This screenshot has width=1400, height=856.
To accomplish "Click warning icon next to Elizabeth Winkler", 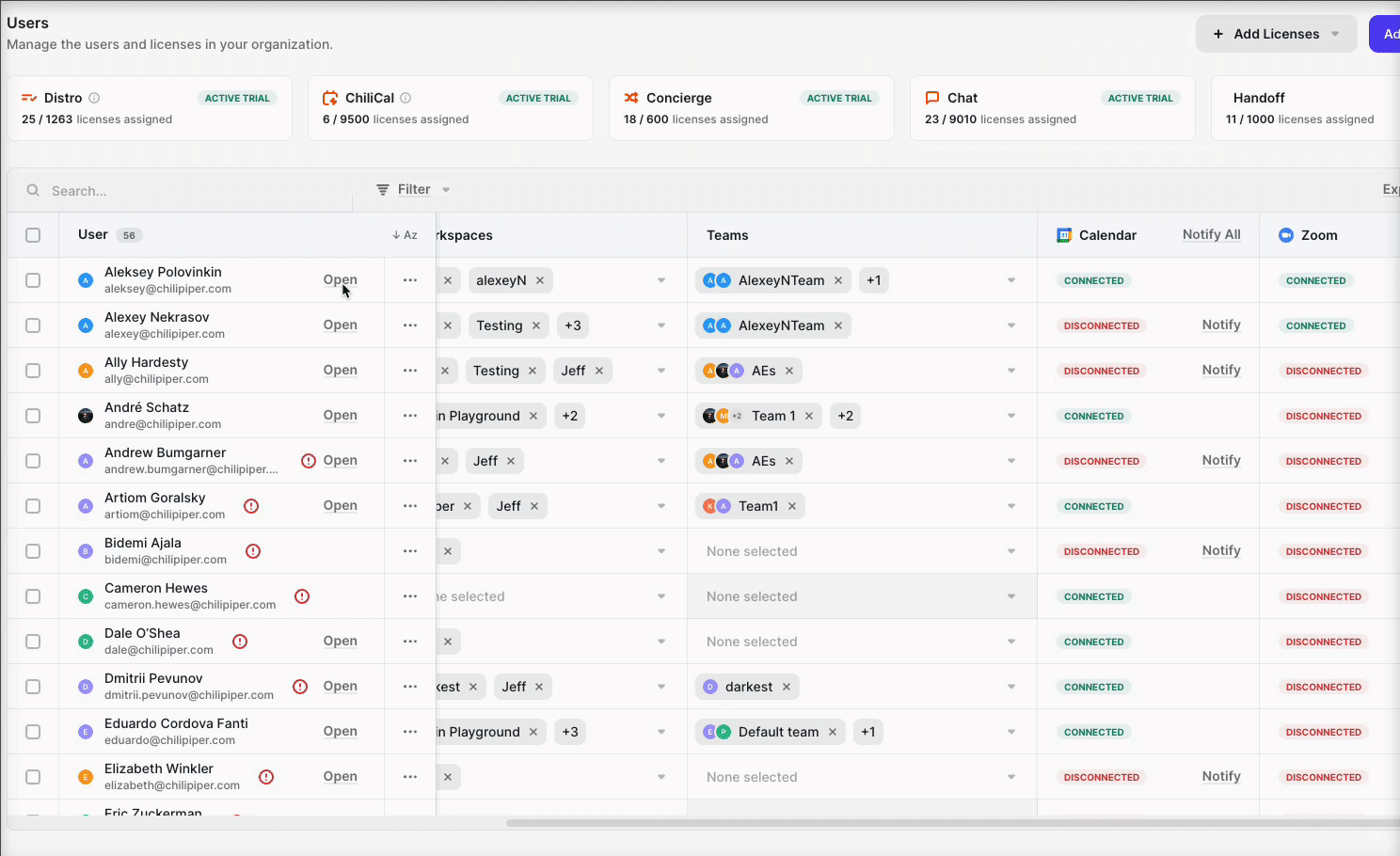I will [266, 777].
